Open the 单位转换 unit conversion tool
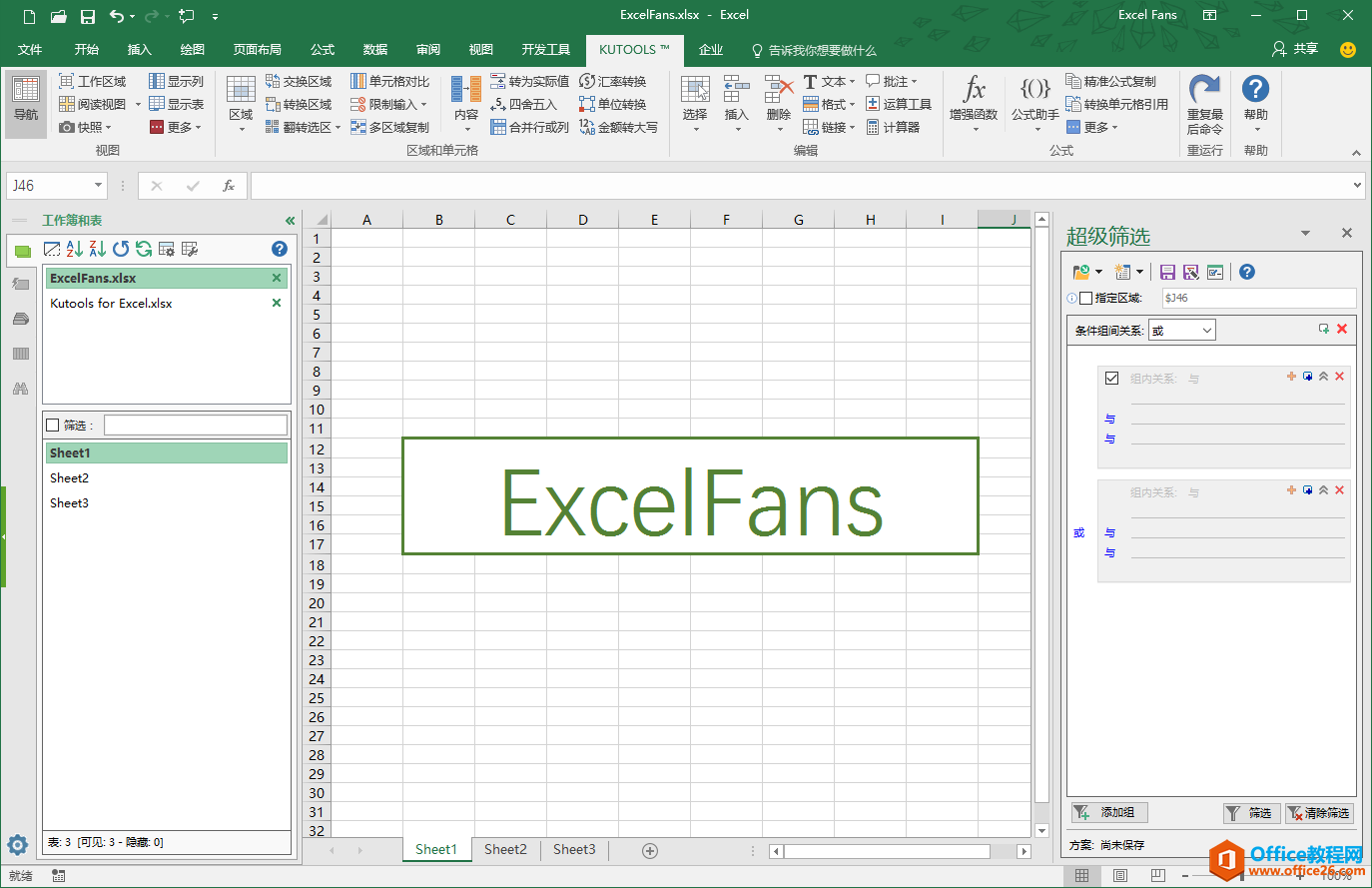Screen dimensions: 1372x888 click(612, 105)
